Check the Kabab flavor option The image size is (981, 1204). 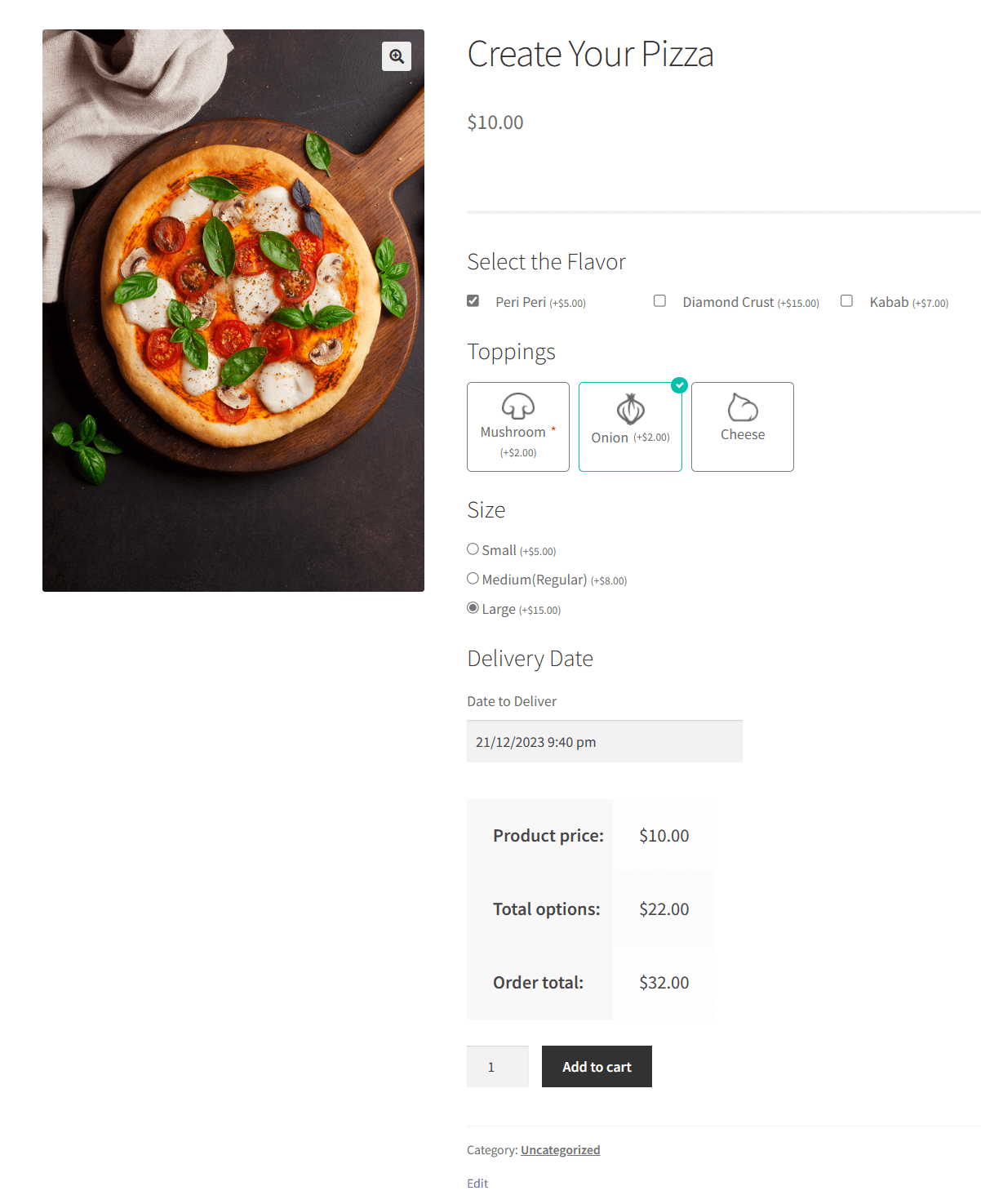click(x=846, y=300)
